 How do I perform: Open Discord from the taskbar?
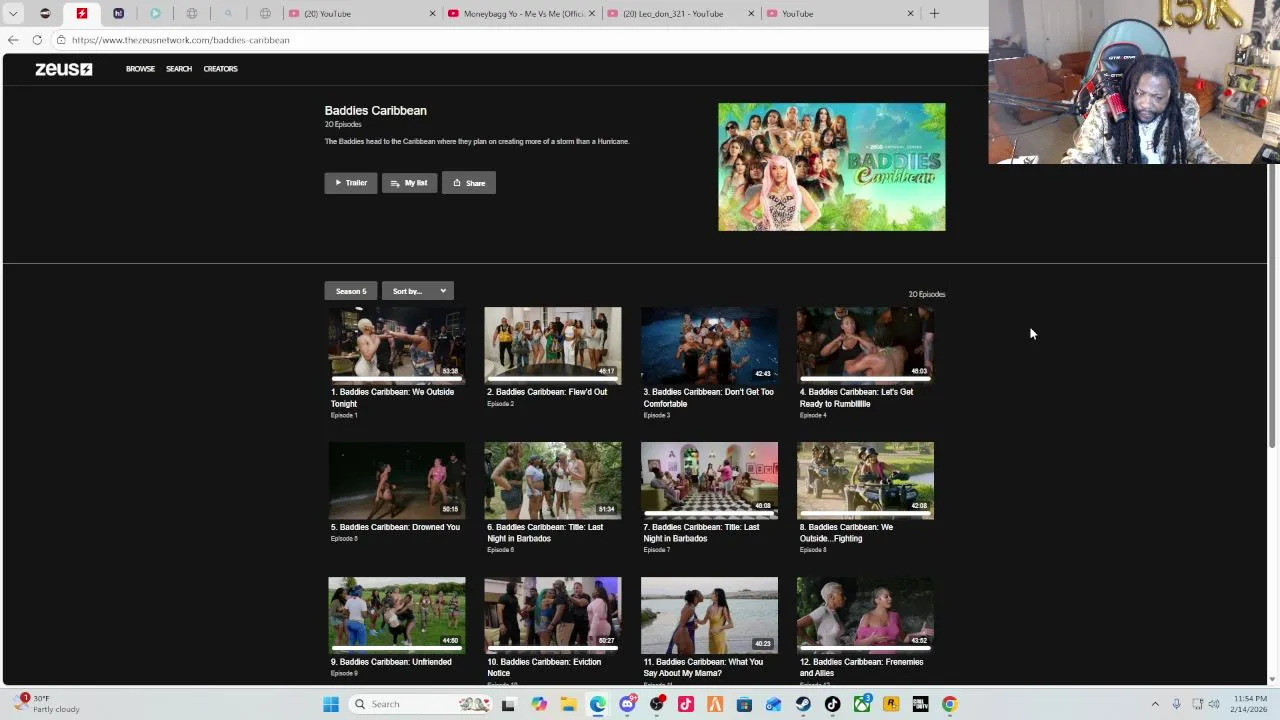click(627, 704)
